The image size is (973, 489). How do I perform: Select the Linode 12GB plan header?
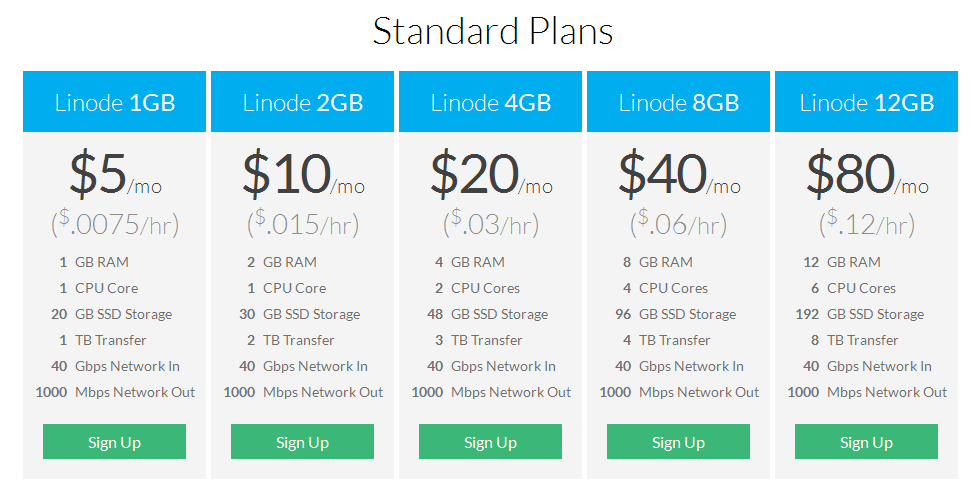(866, 102)
